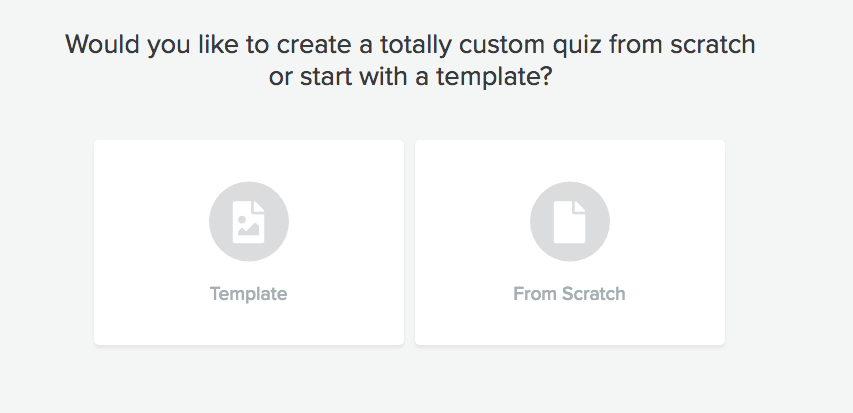Open the From Scratch quiz creation choice
Viewport: 853px width, 413px height.
569,242
